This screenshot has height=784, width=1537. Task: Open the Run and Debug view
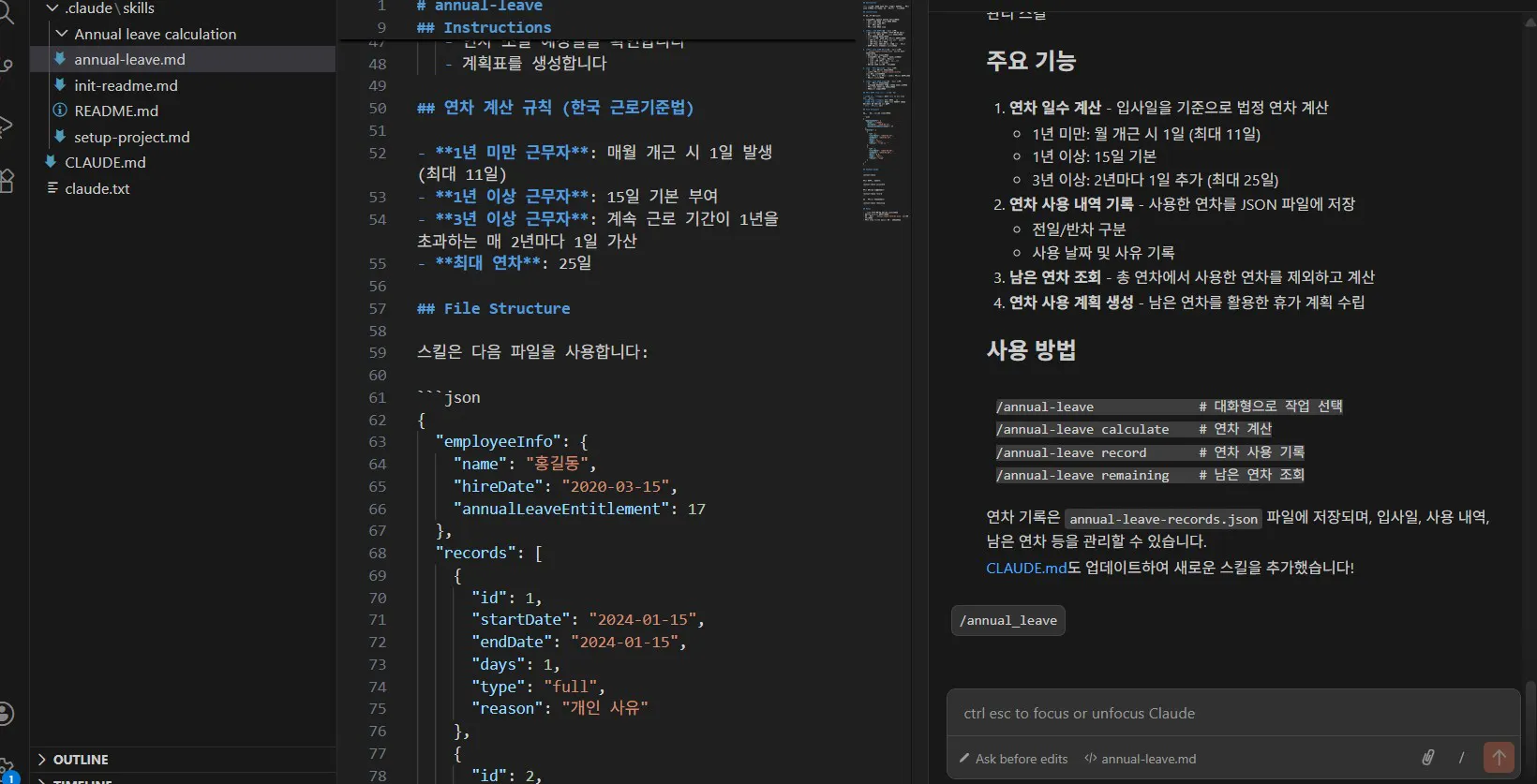(6, 126)
